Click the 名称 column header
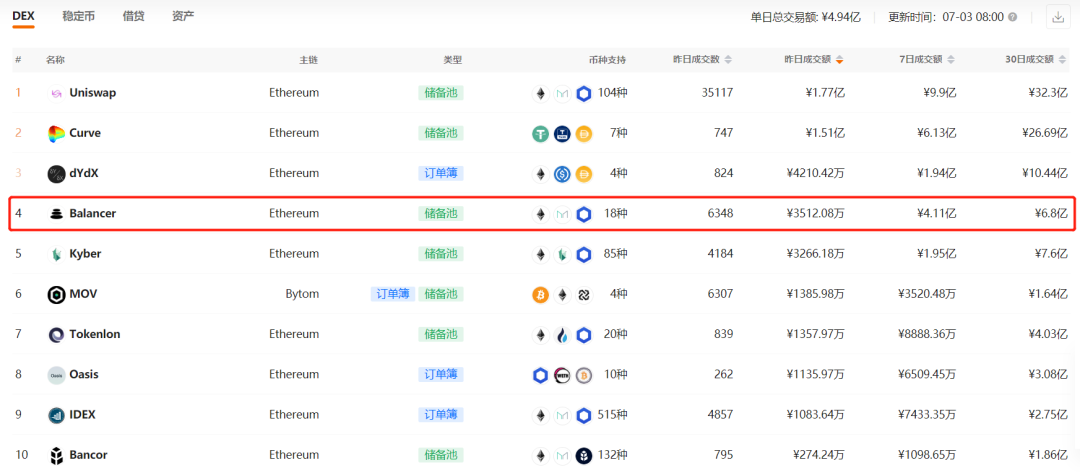 point(56,60)
